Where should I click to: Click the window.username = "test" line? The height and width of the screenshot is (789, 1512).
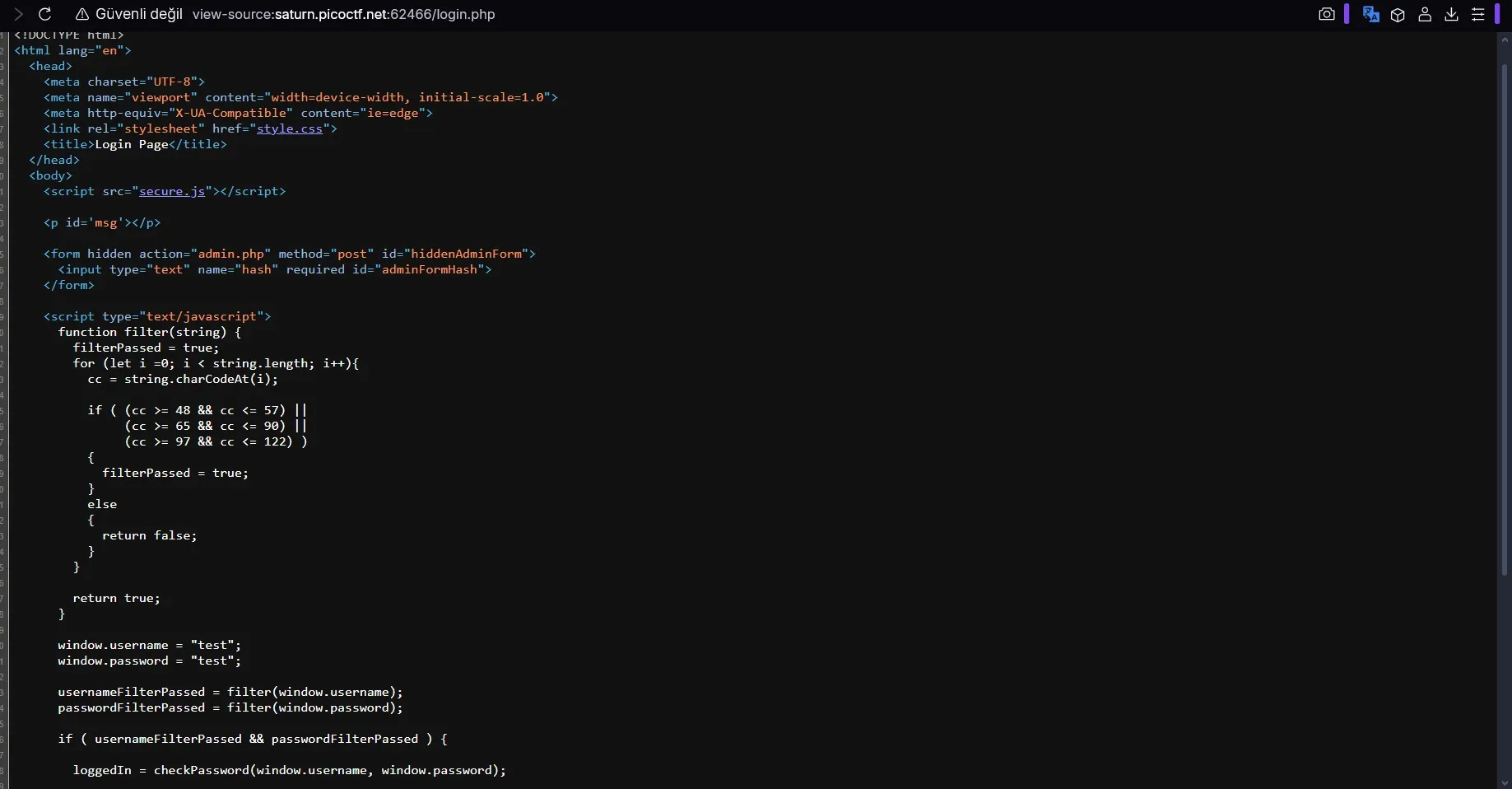(150, 645)
